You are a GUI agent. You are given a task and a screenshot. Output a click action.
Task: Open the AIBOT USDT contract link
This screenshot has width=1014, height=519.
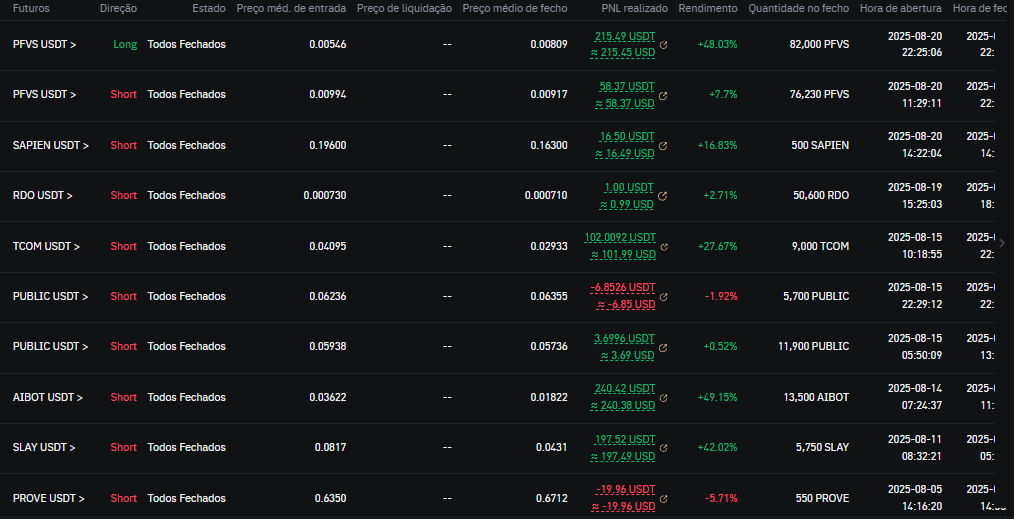coord(47,397)
